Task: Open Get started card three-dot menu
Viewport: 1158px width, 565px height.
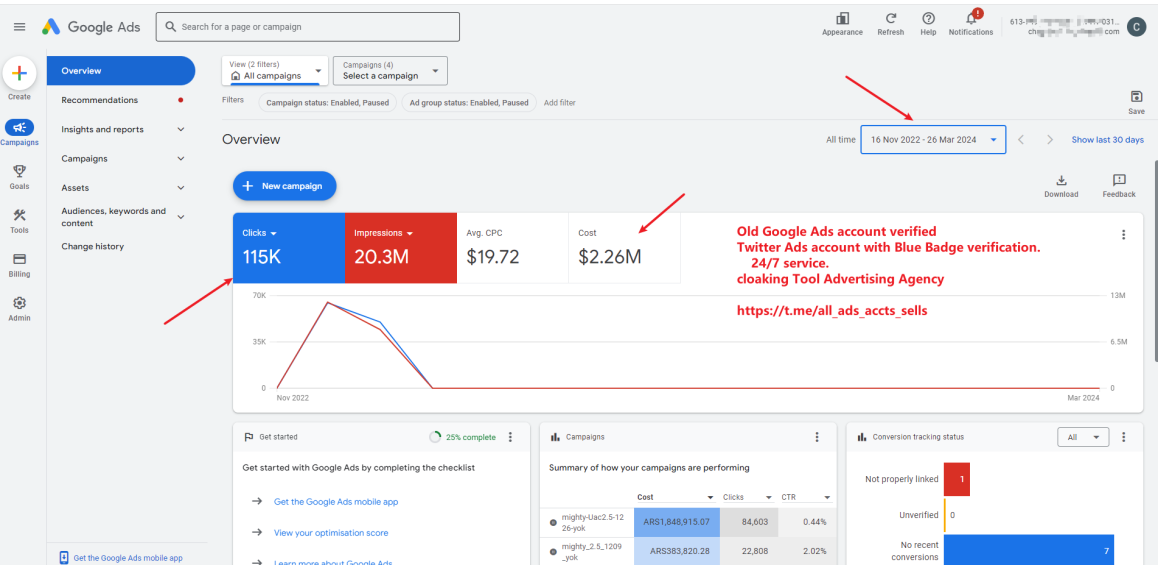Action: coord(510,437)
